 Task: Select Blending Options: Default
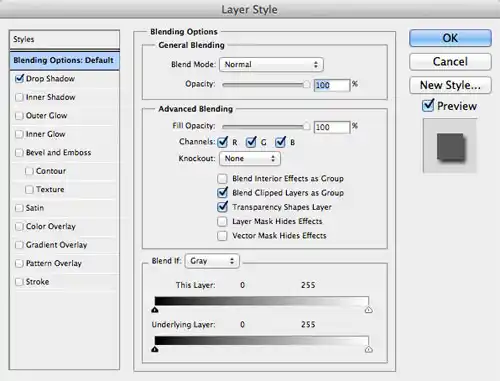tap(64, 60)
